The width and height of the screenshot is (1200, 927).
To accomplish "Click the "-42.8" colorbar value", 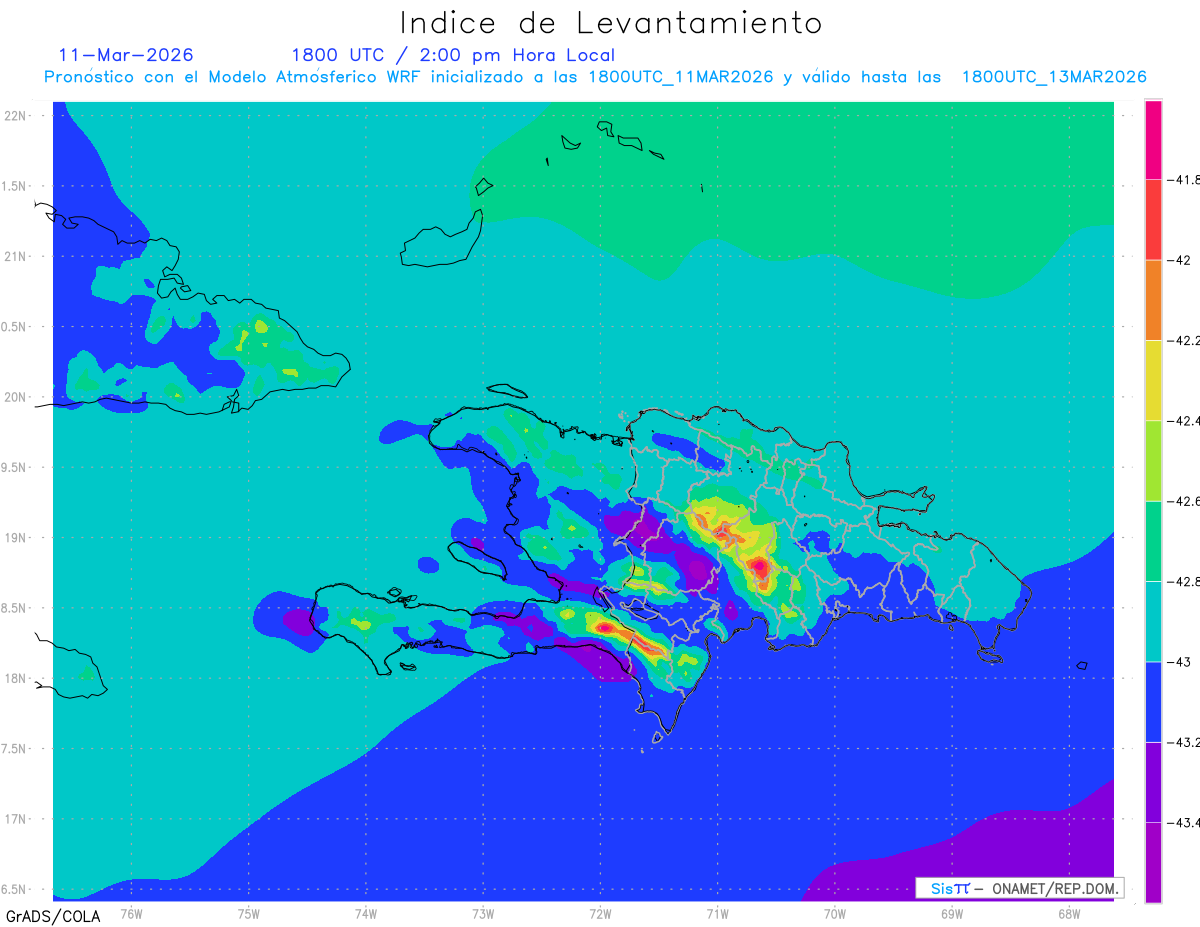I will 1183,581.
